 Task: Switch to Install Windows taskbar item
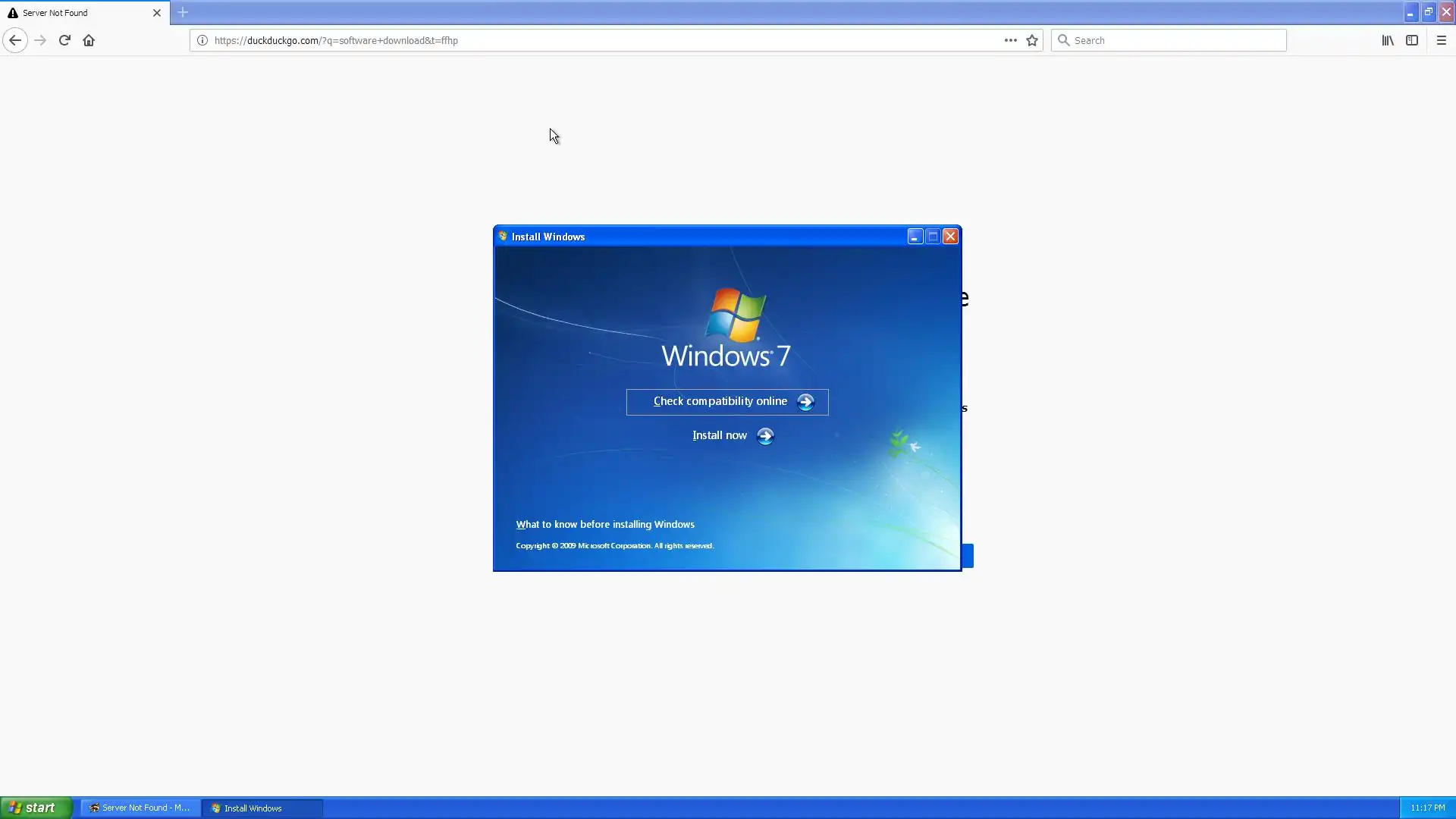point(262,808)
